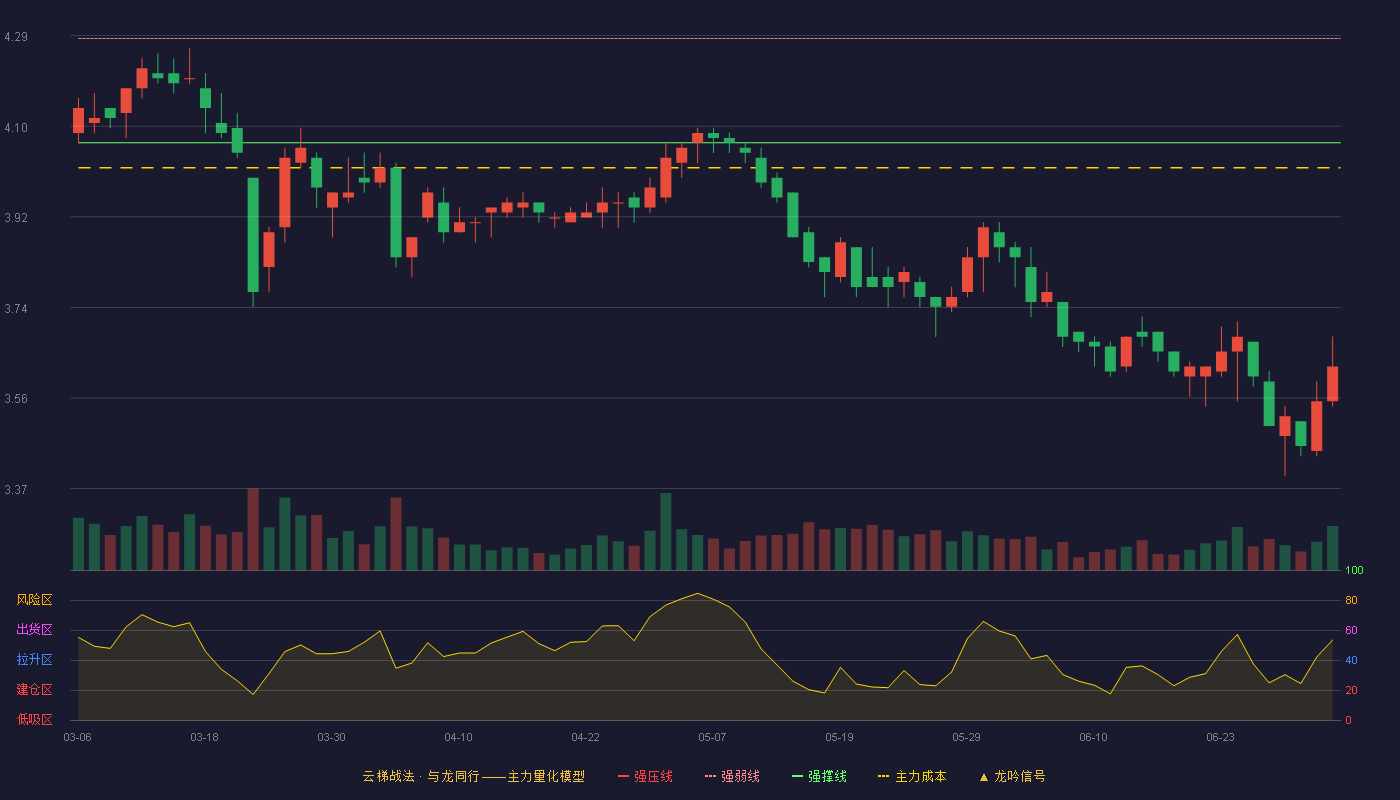Click the 05-19 date label

(839, 737)
